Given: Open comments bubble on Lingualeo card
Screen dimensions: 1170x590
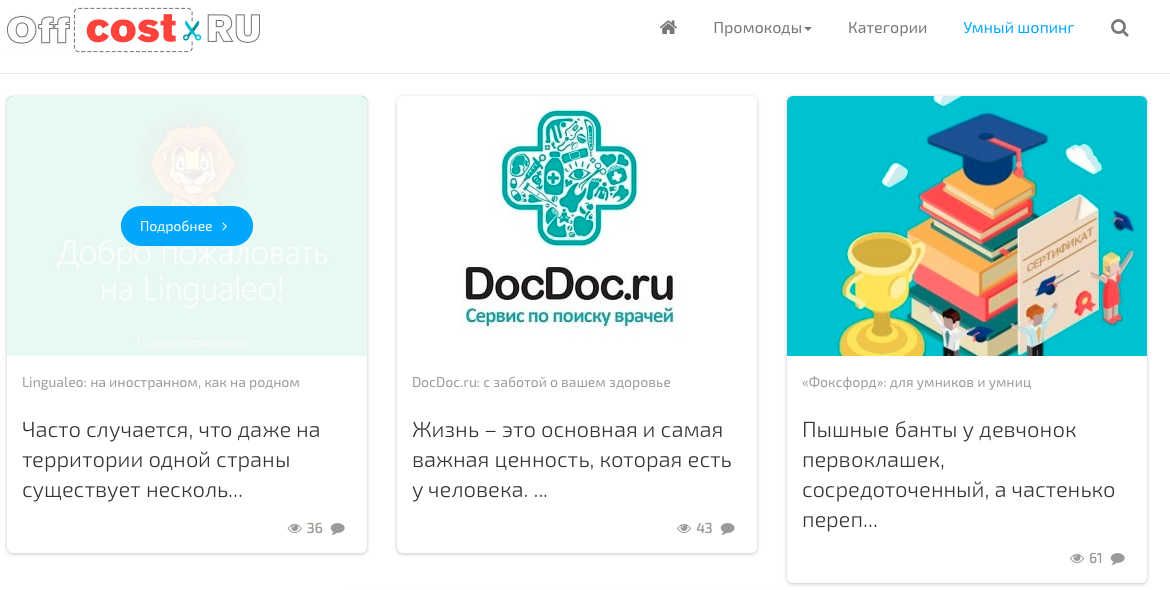Looking at the screenshot, I should (x=338, y=528).
